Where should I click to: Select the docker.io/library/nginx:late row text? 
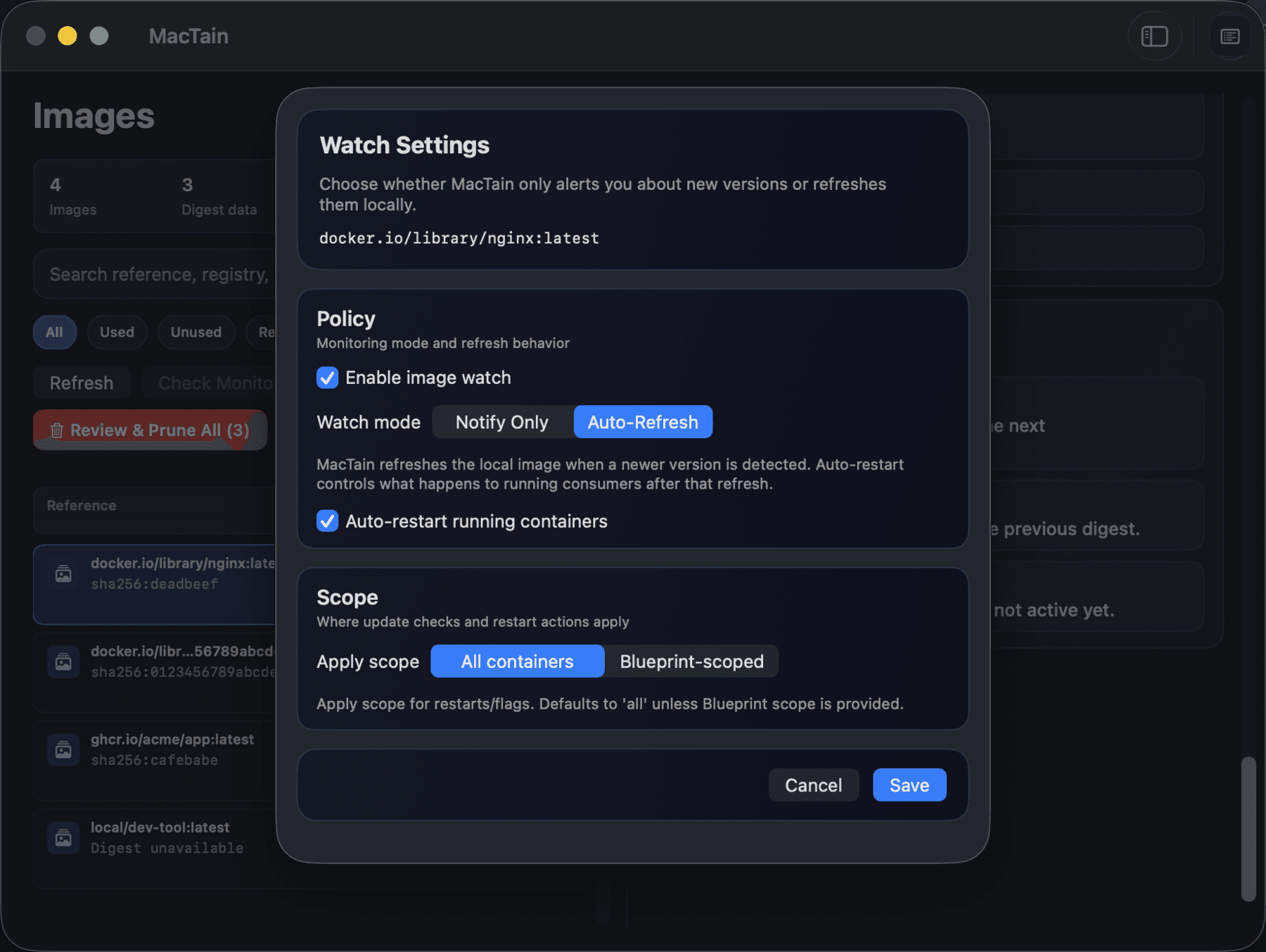click(183, 563)
